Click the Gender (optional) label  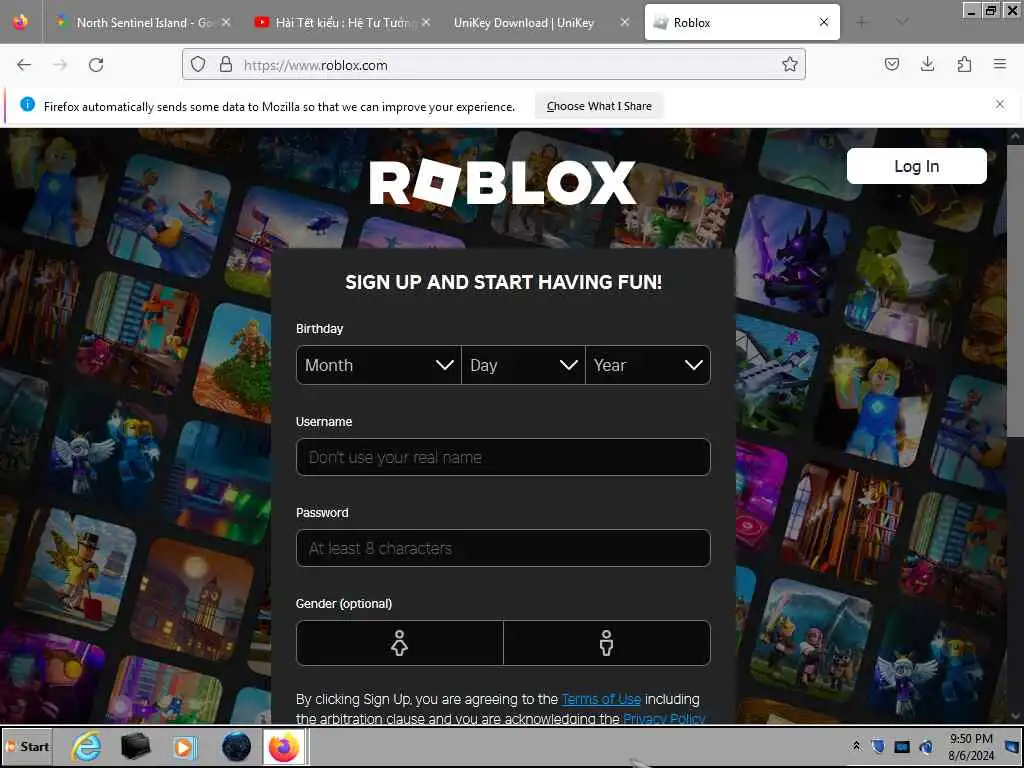(344, 603)
